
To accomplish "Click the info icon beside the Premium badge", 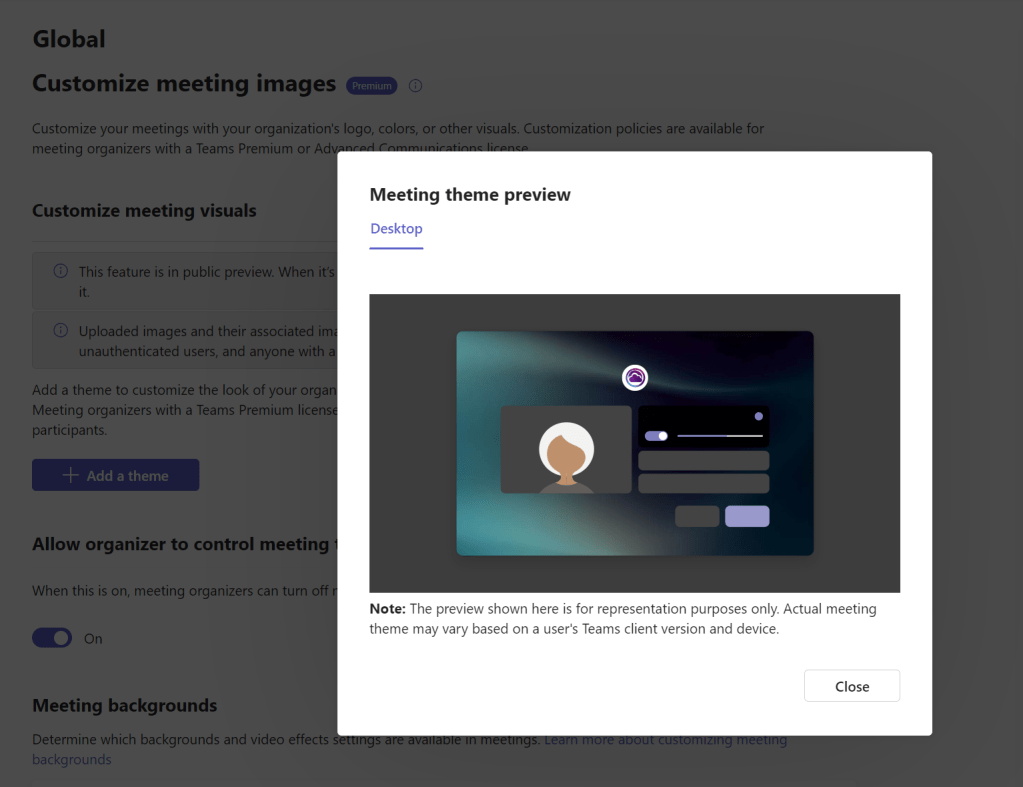I will click(415, 86).
